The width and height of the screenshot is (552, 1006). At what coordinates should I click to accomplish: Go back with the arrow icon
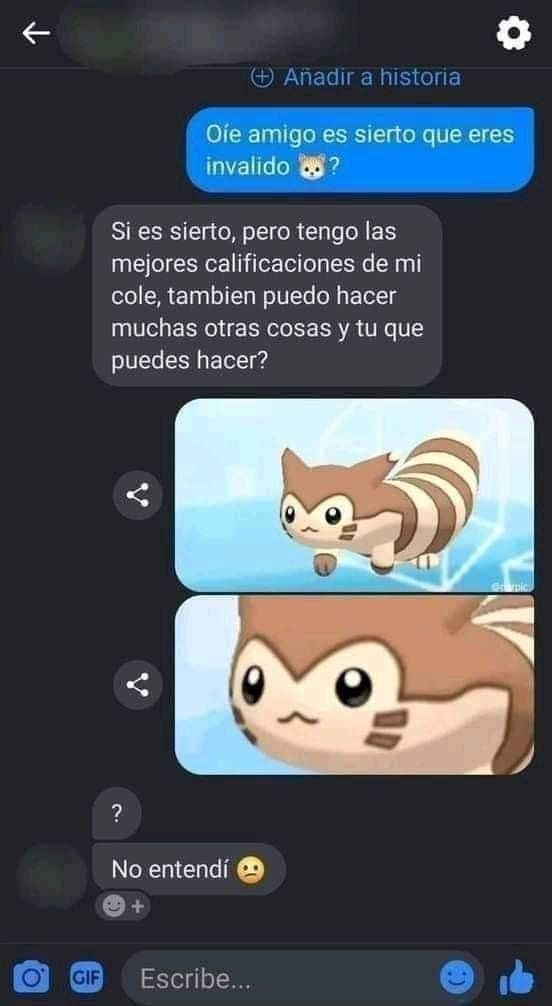[36, 33]
